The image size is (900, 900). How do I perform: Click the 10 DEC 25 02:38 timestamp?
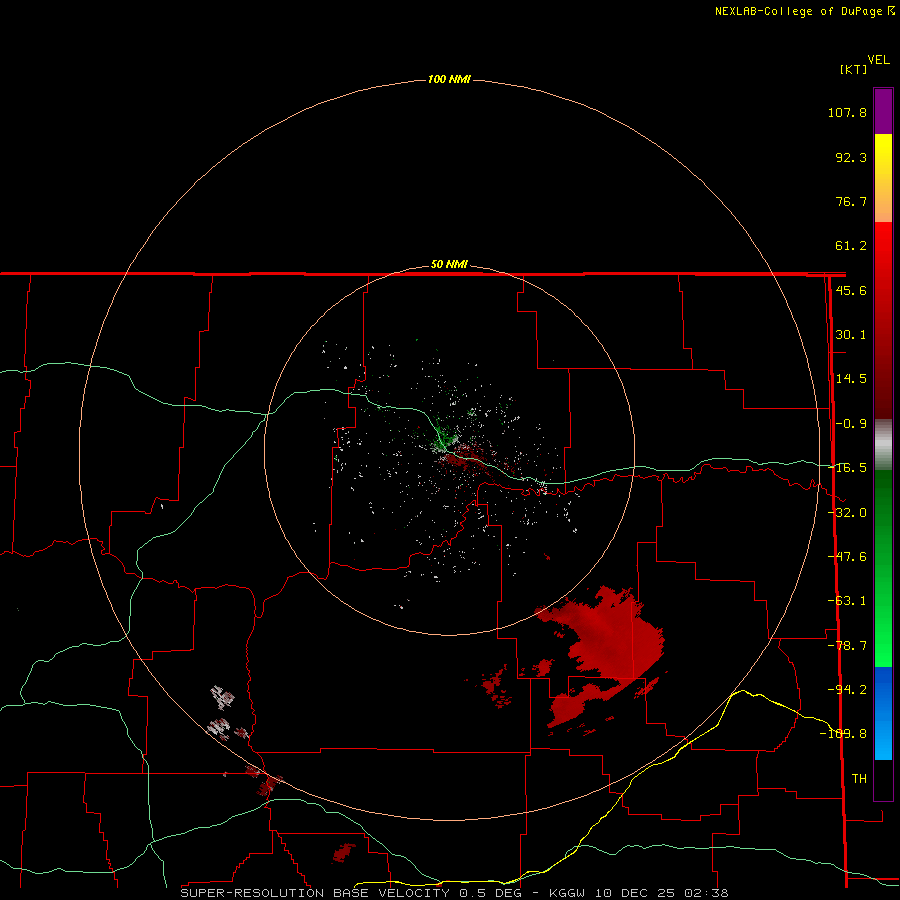coord(662,893)
